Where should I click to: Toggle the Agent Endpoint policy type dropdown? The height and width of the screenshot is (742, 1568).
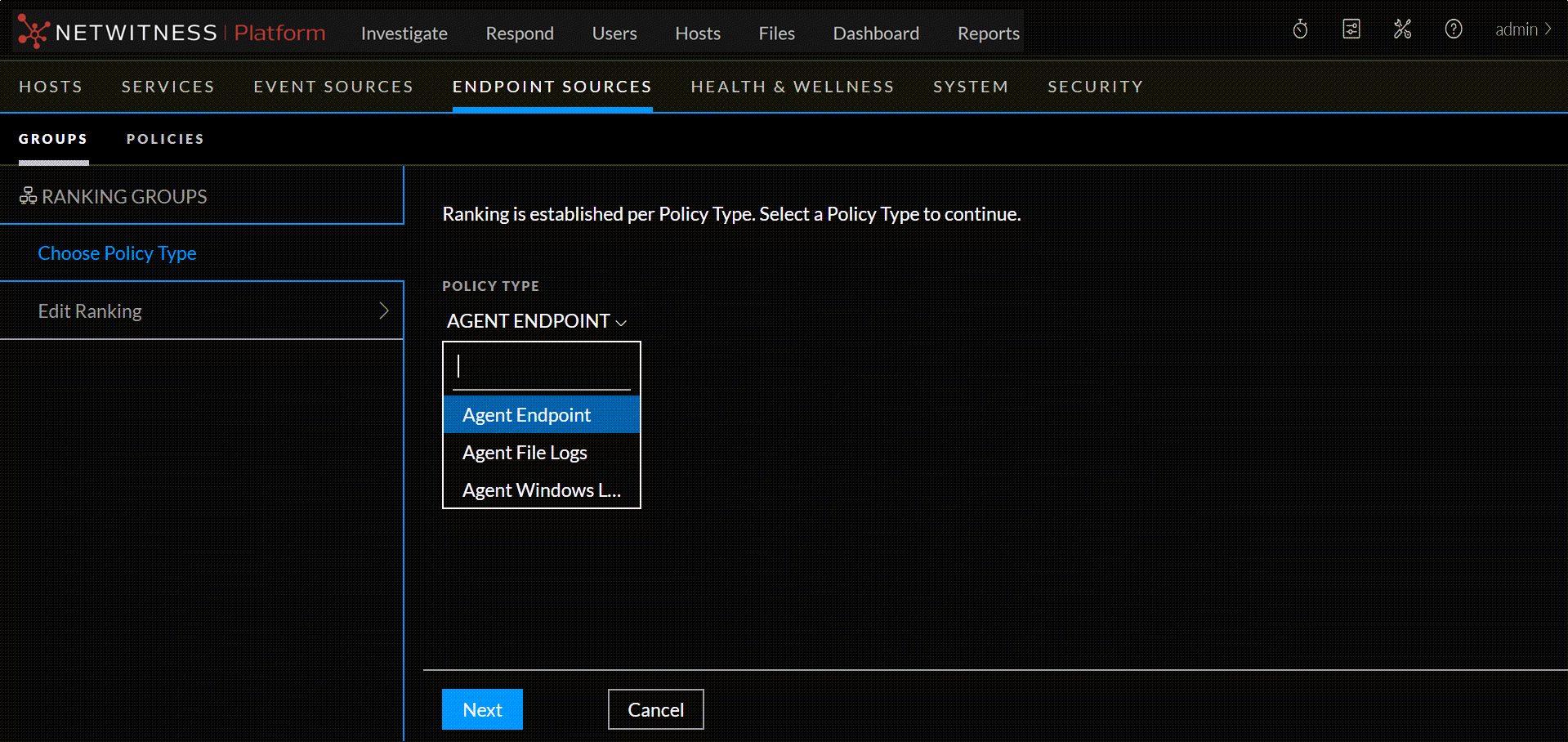tap(536, 321)
